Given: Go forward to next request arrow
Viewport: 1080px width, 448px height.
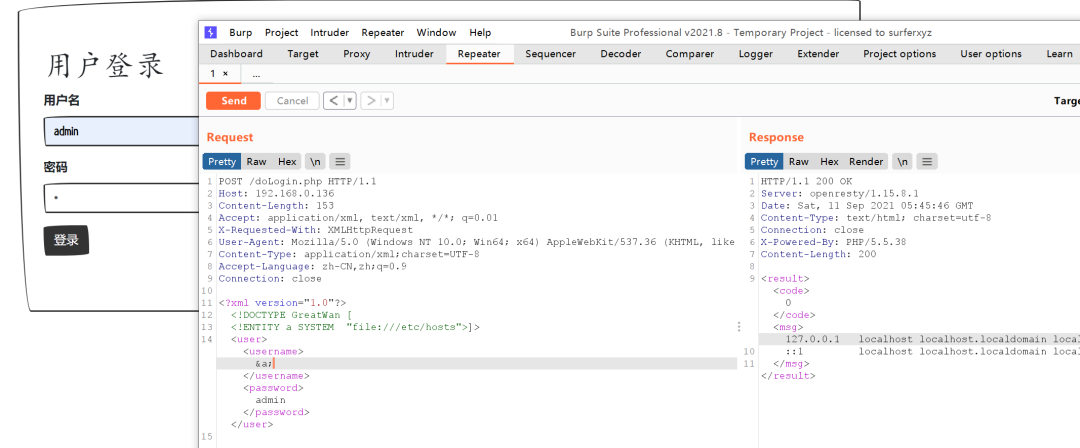Looking at the screenshot, I should tap(371, 101).
